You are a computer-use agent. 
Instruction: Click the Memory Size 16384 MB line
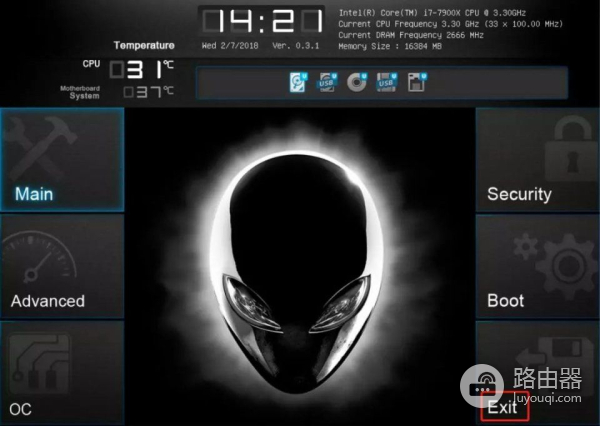click(x=390, y=46)
